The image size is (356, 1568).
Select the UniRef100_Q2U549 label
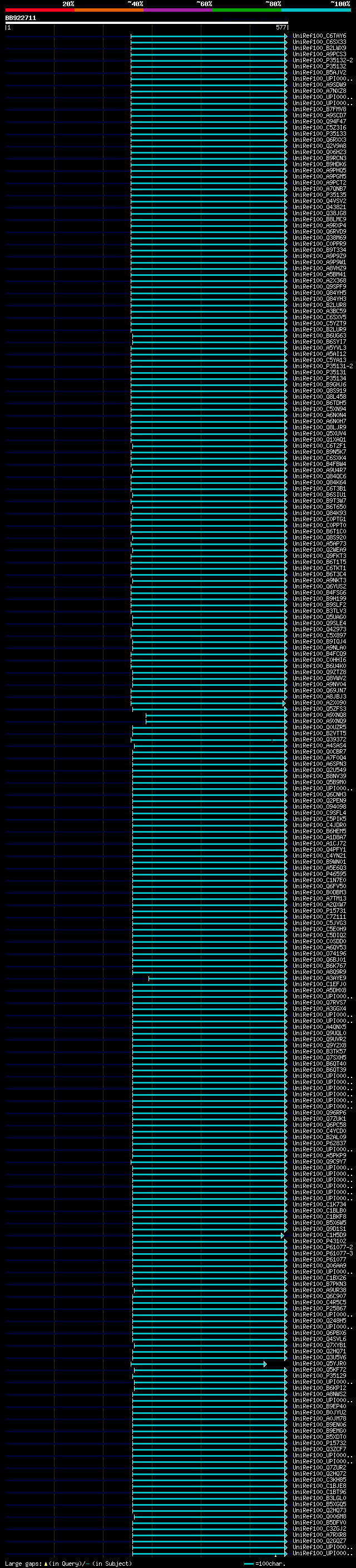point(319,770)
